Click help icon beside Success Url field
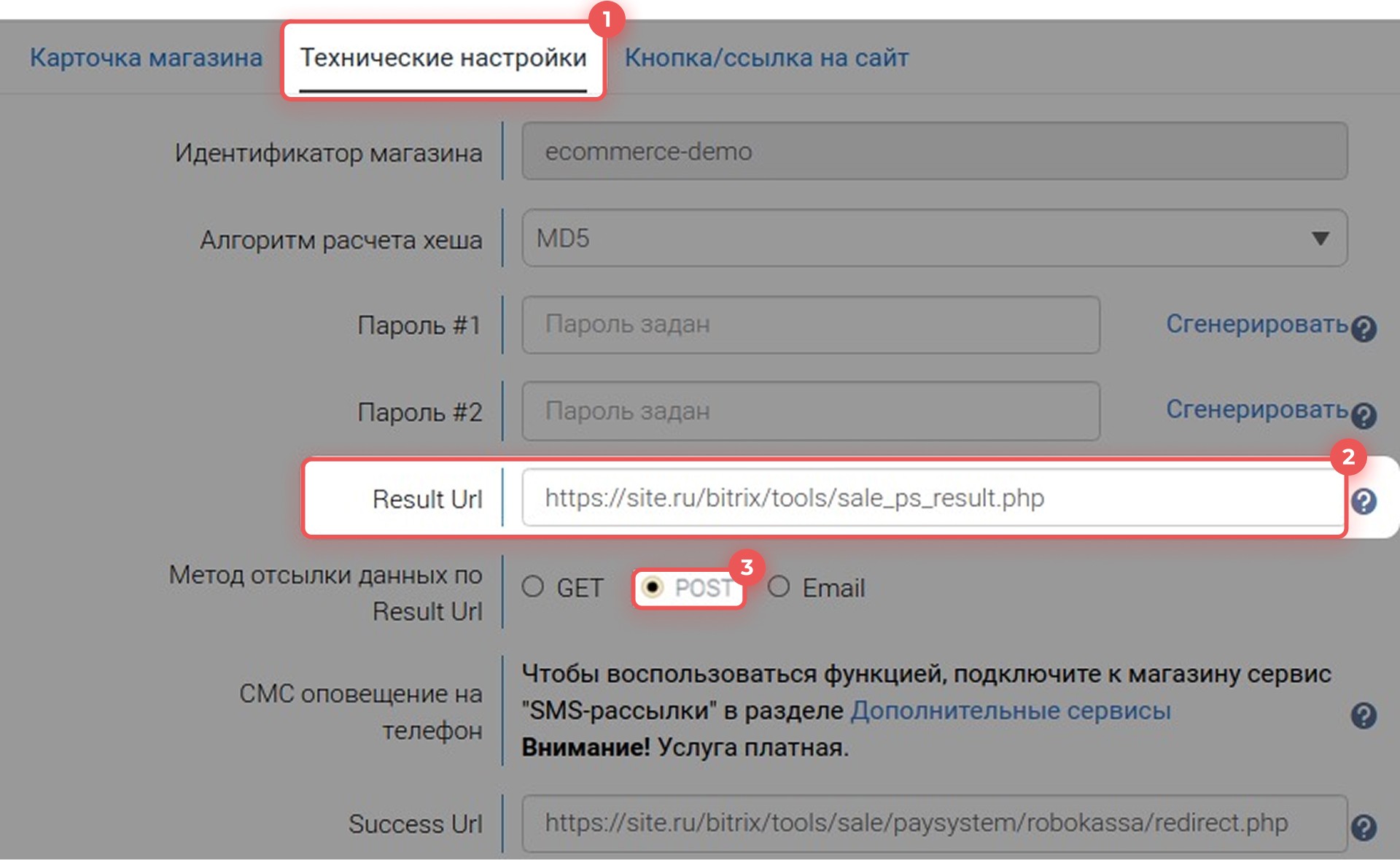This screenshot has width=1400, height=860. click(1363, 827)
